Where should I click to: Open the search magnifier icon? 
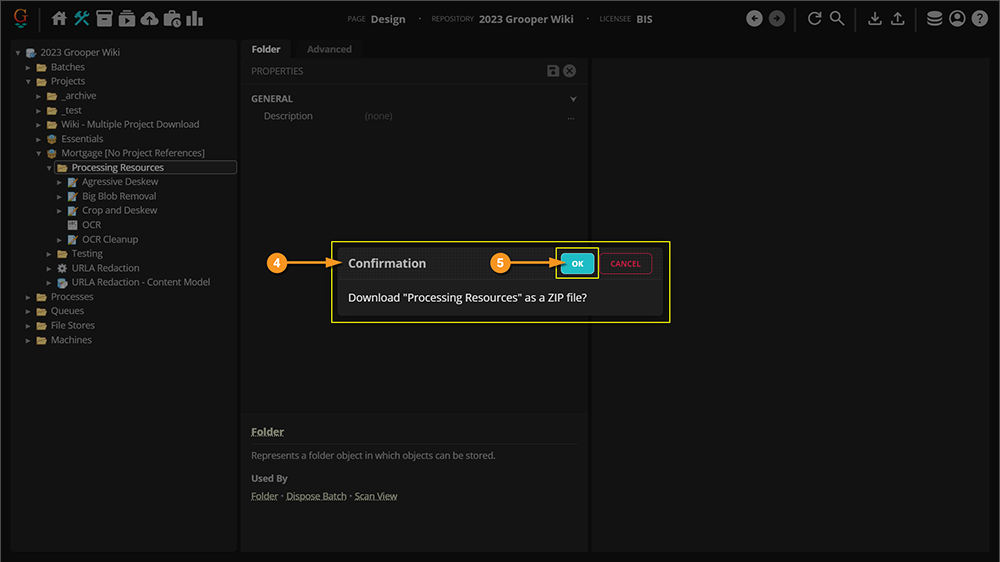(x=837, y=18)
